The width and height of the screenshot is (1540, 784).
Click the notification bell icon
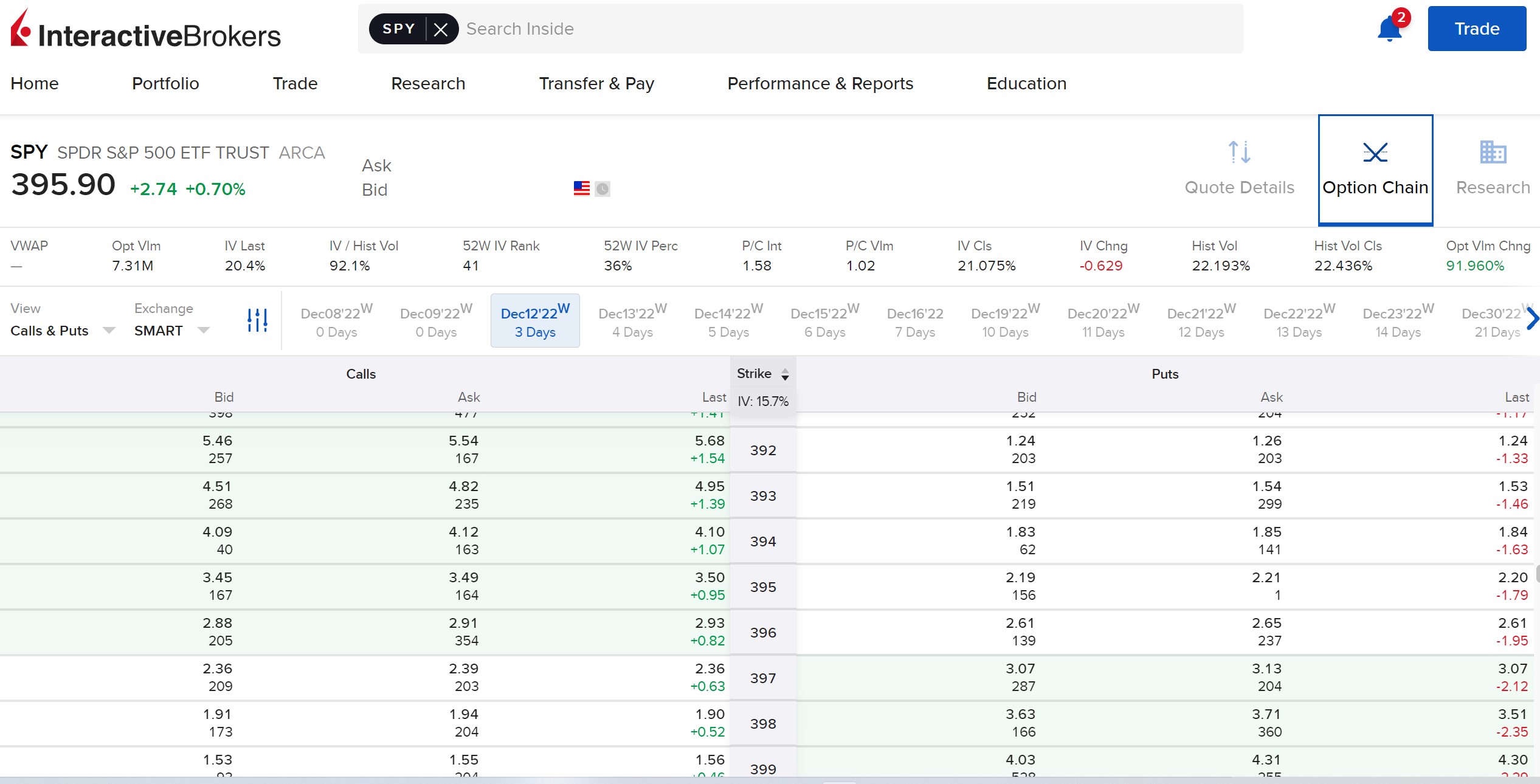pos(1389,29)
